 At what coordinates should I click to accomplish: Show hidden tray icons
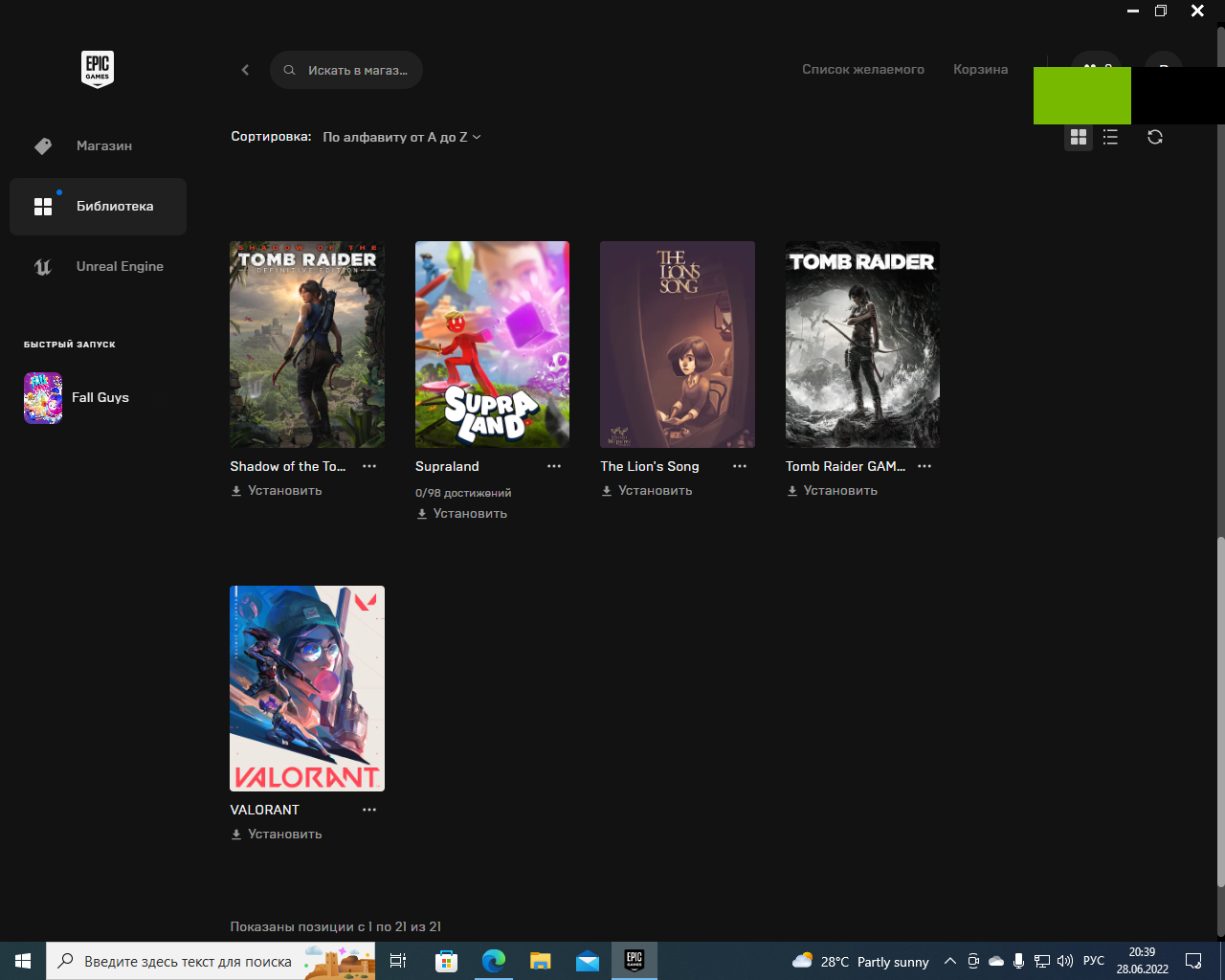pos(949,961)
